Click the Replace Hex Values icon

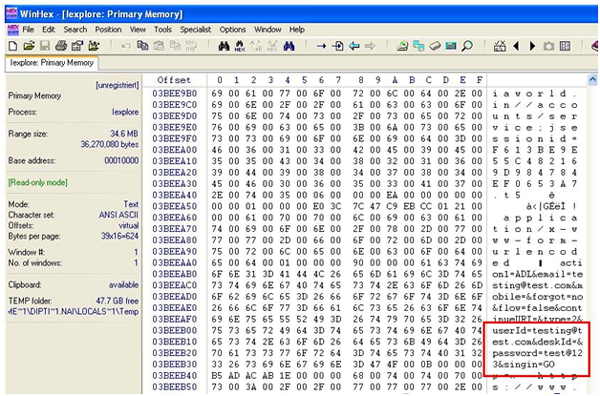[x=272, y=46]
